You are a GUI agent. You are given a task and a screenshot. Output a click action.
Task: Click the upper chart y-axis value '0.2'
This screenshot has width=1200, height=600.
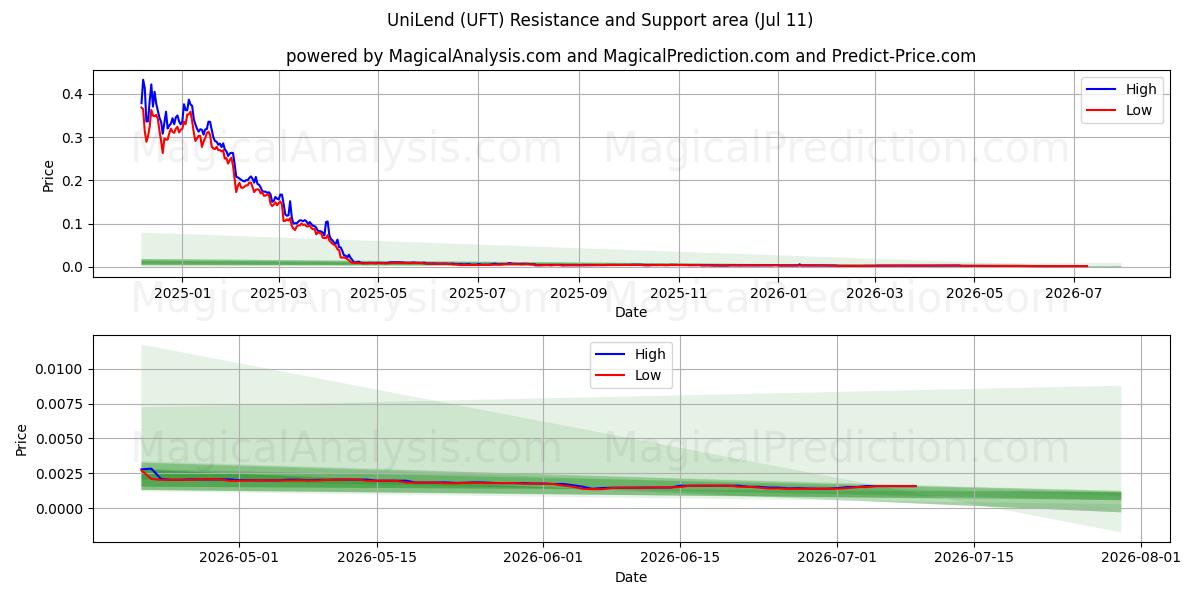click(75, 181)
